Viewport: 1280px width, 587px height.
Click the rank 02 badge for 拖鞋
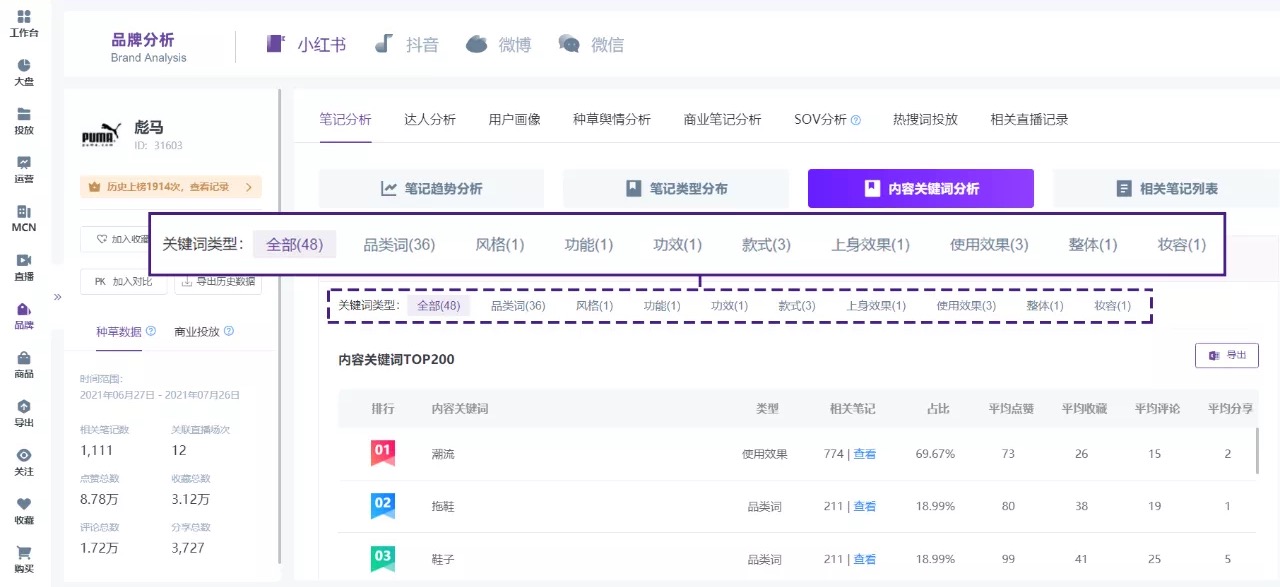point(382,505)
